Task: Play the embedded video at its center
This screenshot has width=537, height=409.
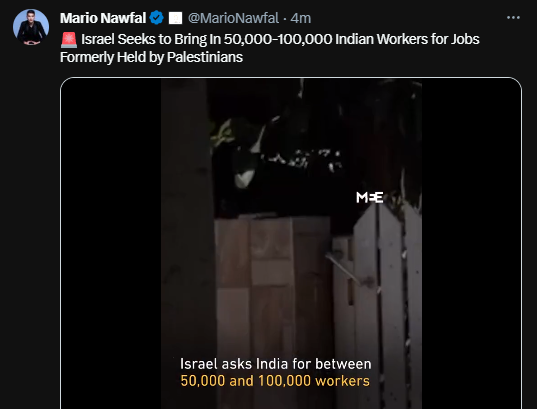Action: point(291,243)
